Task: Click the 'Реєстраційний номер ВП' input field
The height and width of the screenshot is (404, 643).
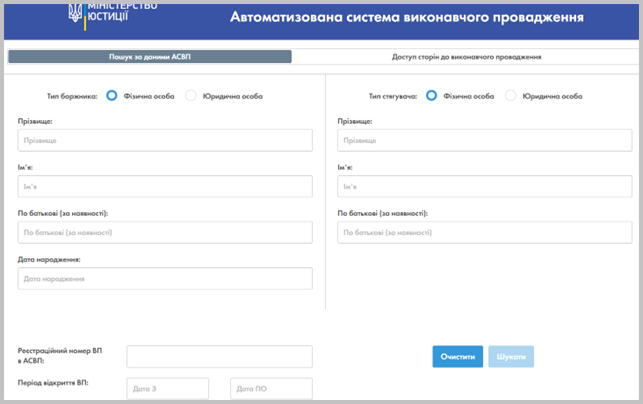Action: tap(219, 356)
